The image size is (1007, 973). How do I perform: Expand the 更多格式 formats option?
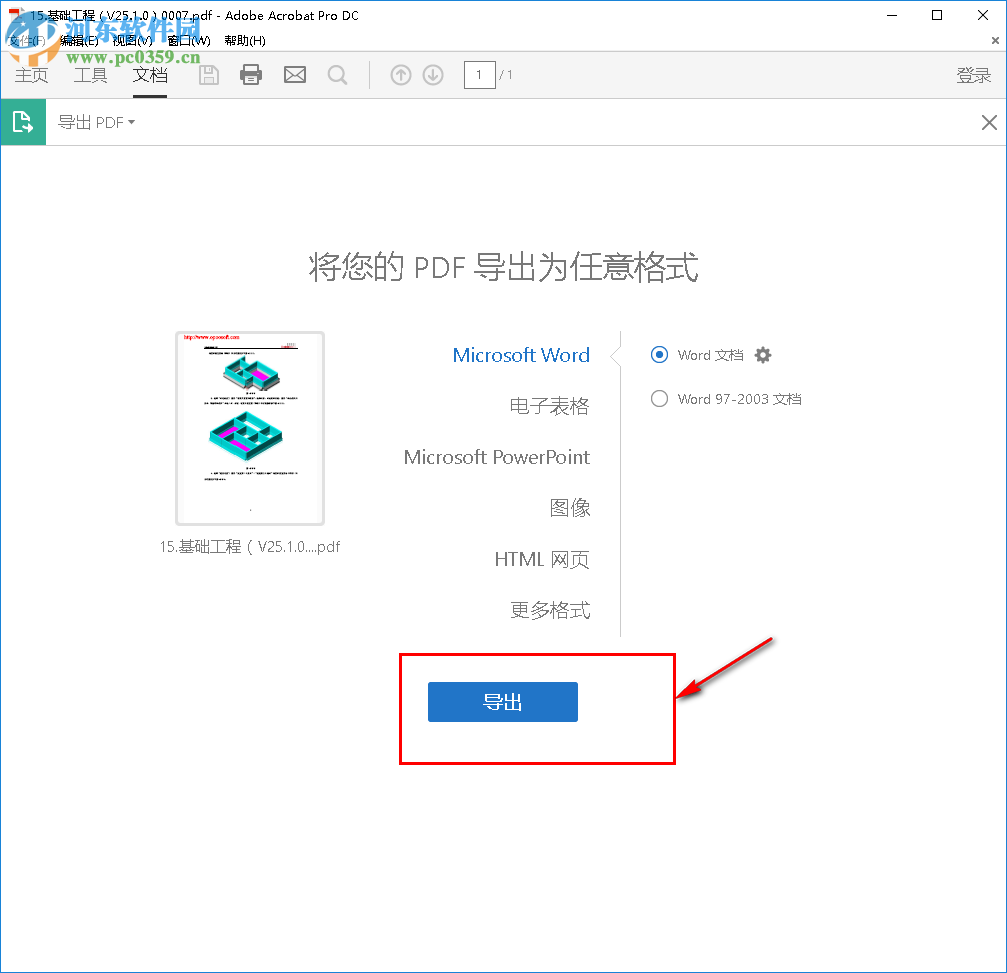point(550,609)
